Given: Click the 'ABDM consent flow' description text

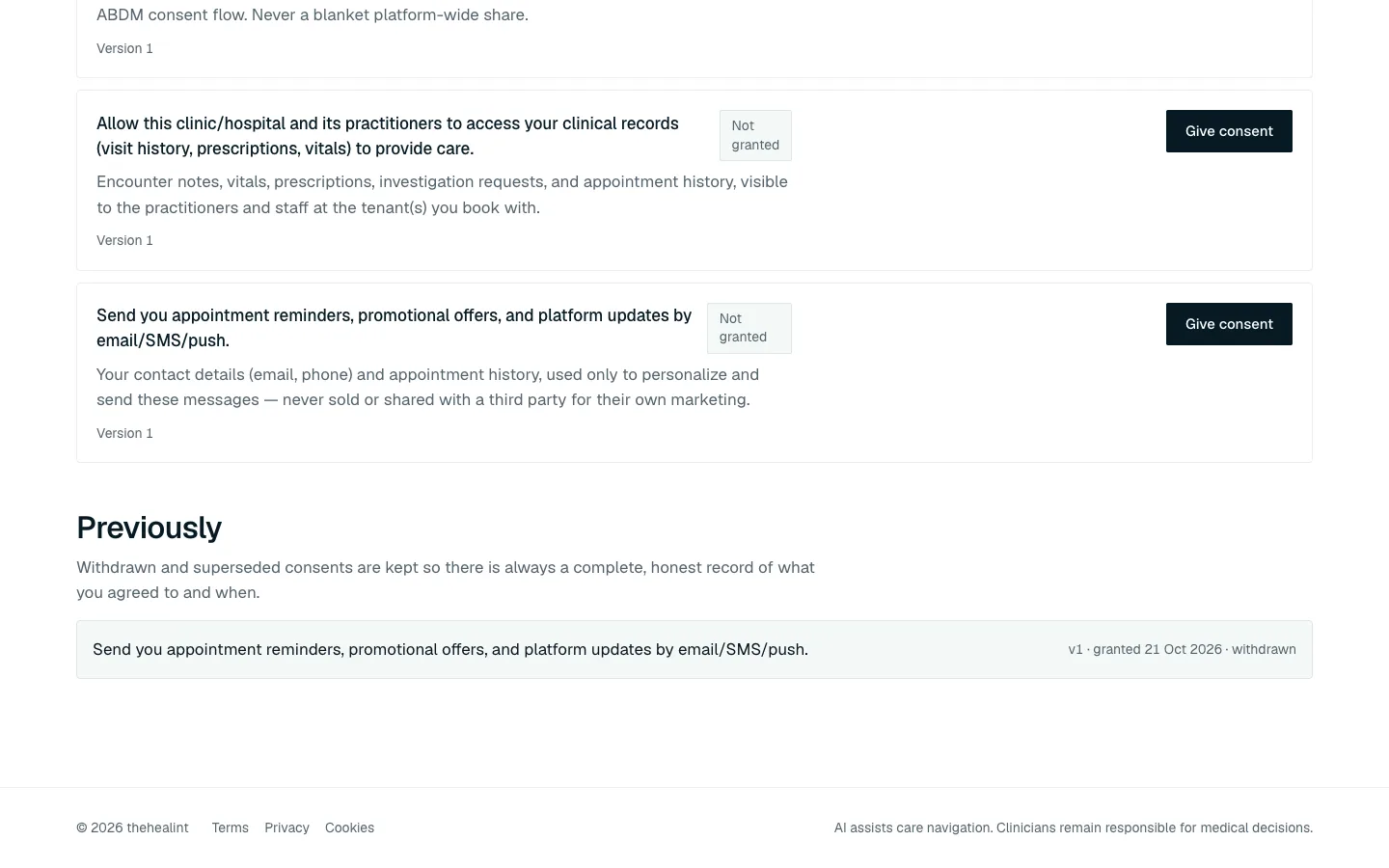Looking at the screenshot, I should pyautogui.click(x=313, y=14).
